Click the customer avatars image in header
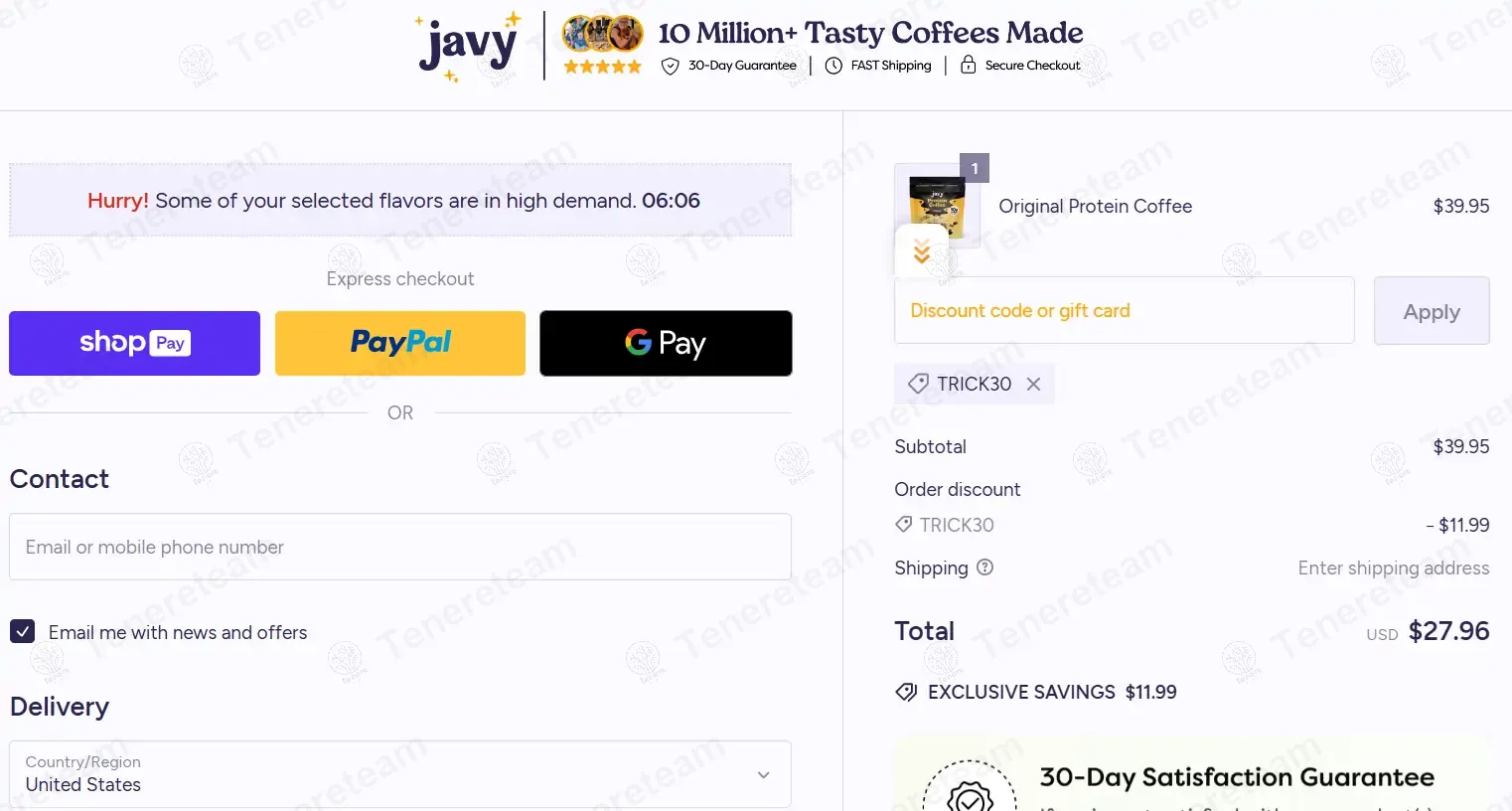The height and width of the screenshot is (811, 1512). tap(603, 35)
